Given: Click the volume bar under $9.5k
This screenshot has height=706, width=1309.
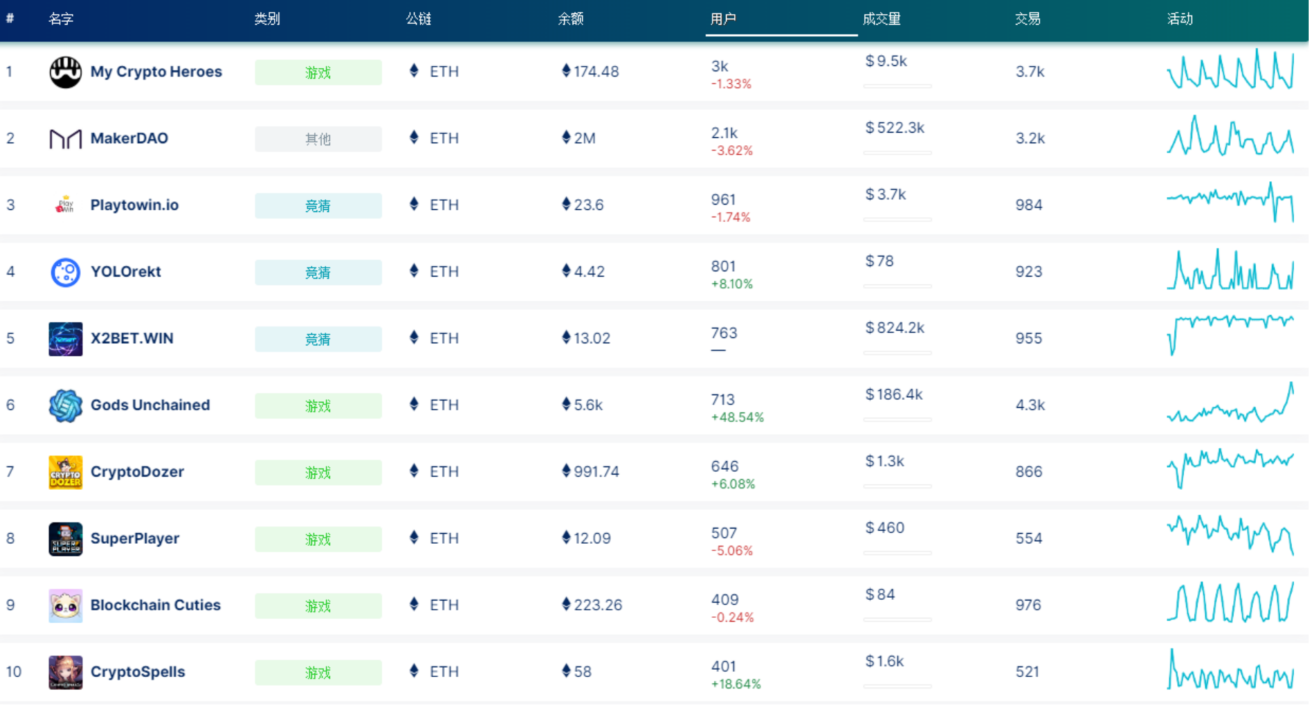Looking at the screenshot, I should (x=897, y=86).
